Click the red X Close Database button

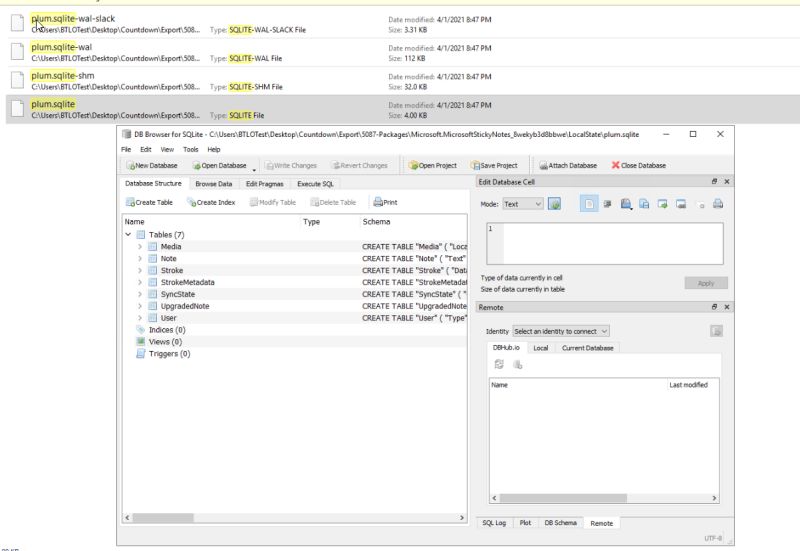(639, 165)
